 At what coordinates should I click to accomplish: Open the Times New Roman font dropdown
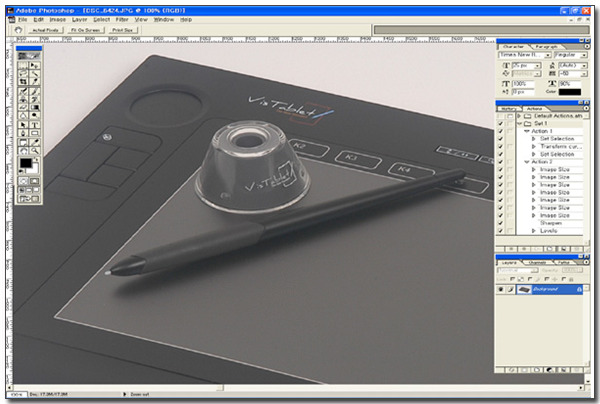(x=548, y=55)
